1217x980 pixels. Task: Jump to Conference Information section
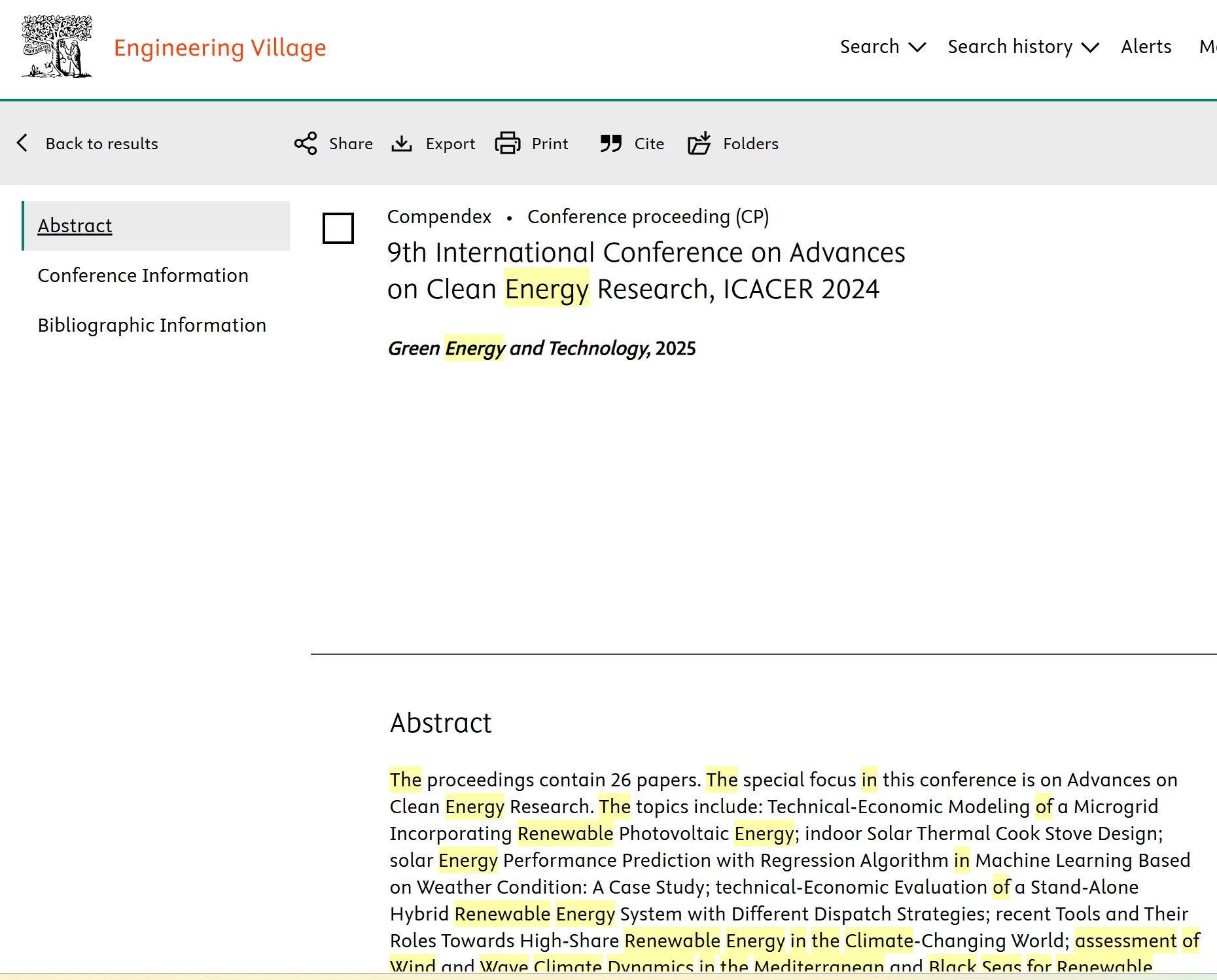click(x=143, y=275)
